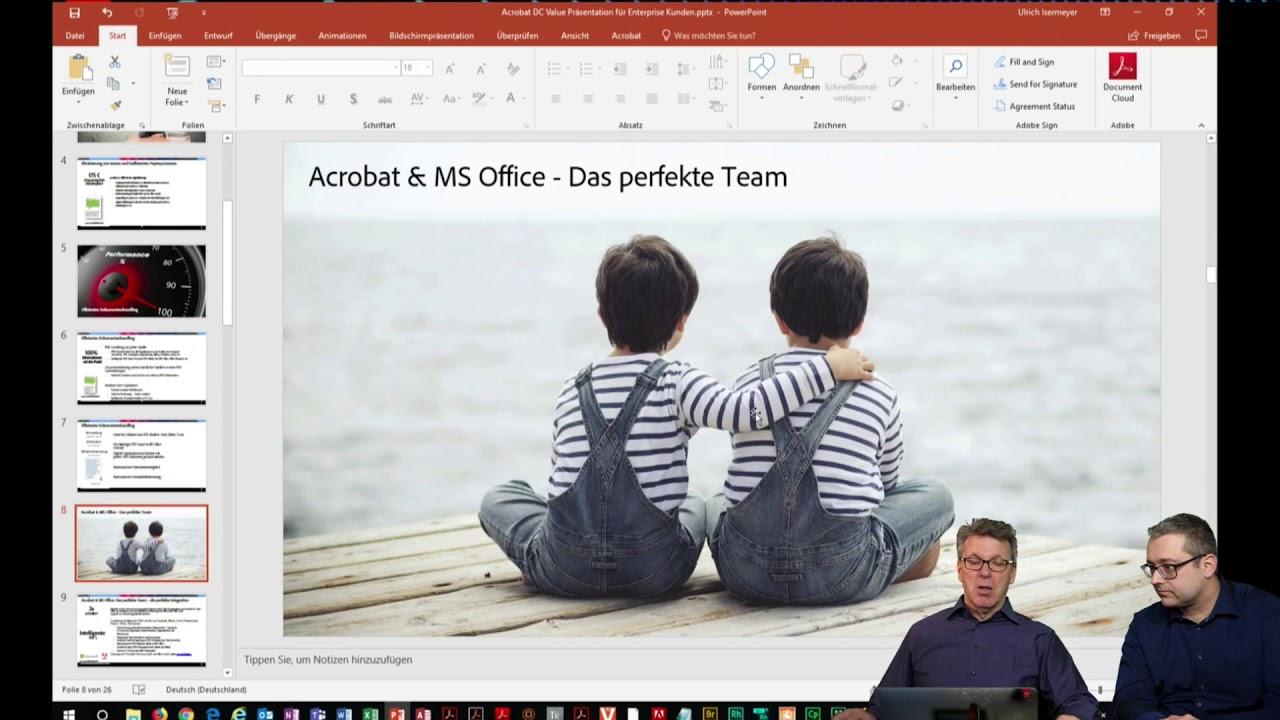Open the comments icon beside Freigeben
Image resolution: width=1280 pixels, height=720 pixels.
[x=1201, y=35]
